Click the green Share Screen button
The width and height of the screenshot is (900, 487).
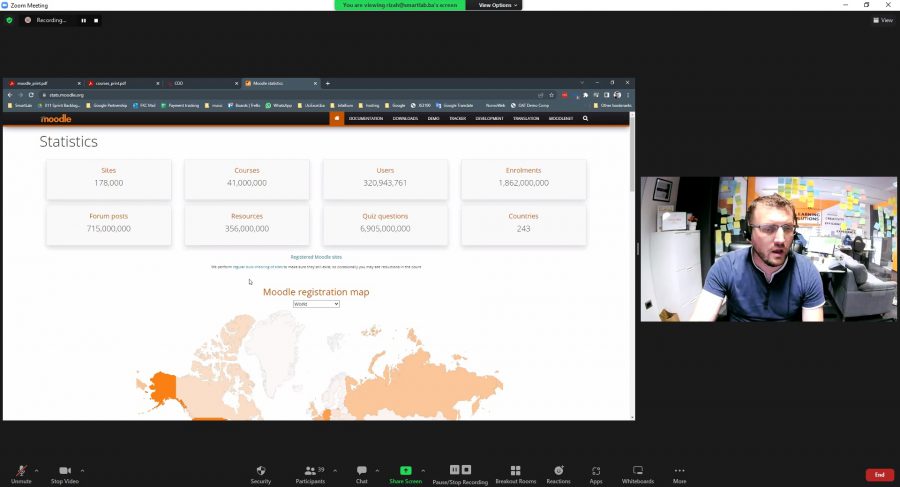tap(406, 474)
